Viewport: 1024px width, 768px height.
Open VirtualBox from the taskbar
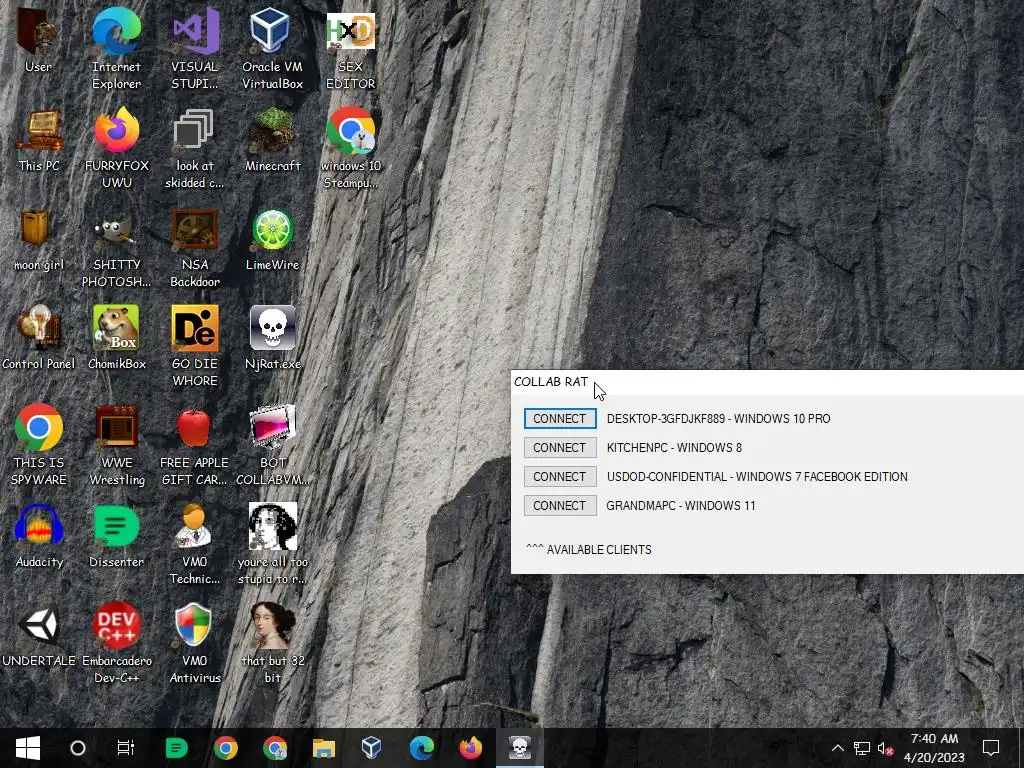[372, 748]
